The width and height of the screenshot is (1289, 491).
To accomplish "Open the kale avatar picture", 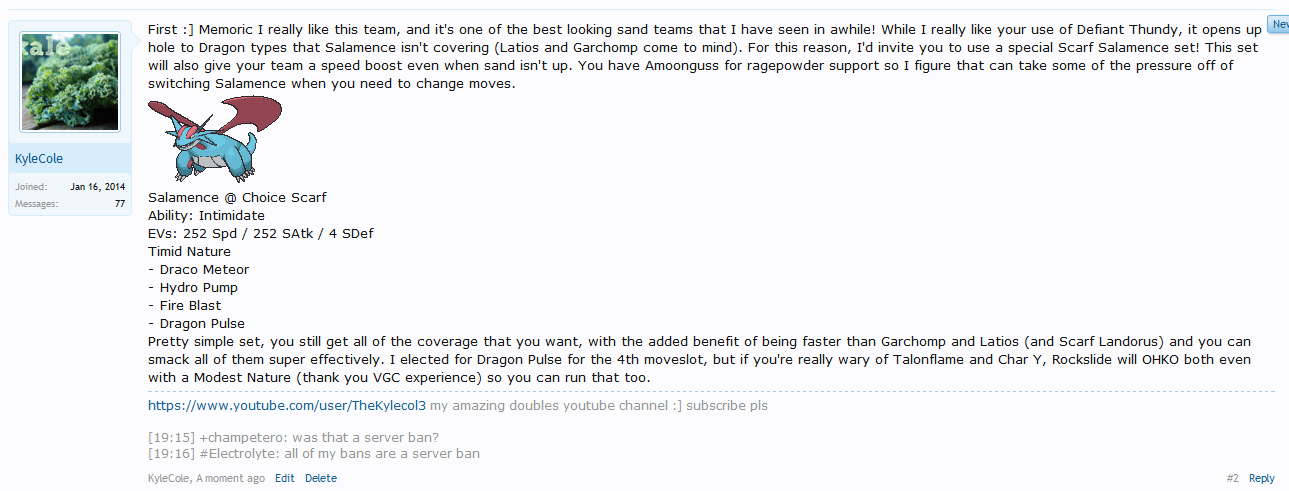I will 70,82.
